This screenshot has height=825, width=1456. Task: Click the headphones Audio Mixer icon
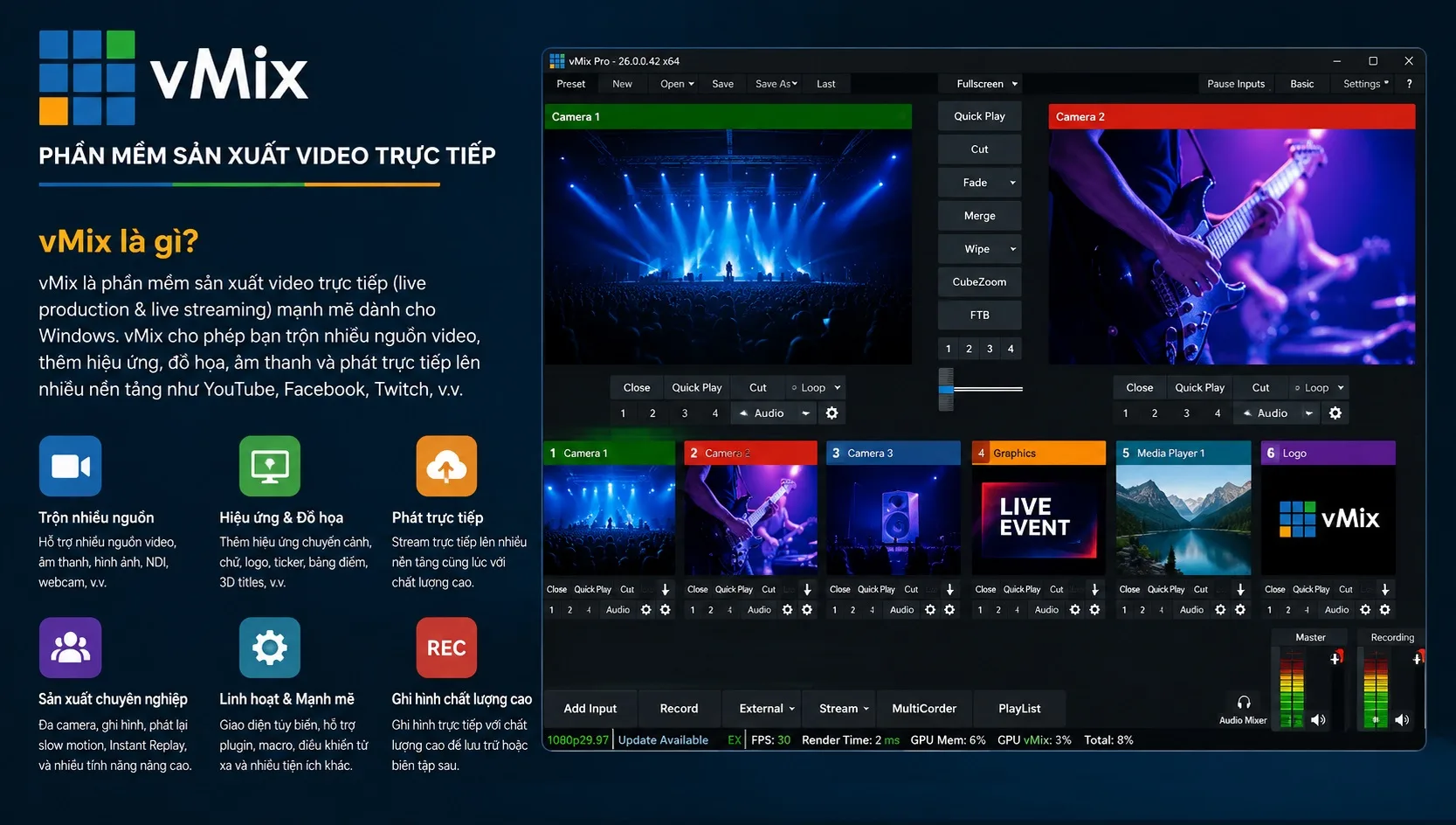point(1244,702)
